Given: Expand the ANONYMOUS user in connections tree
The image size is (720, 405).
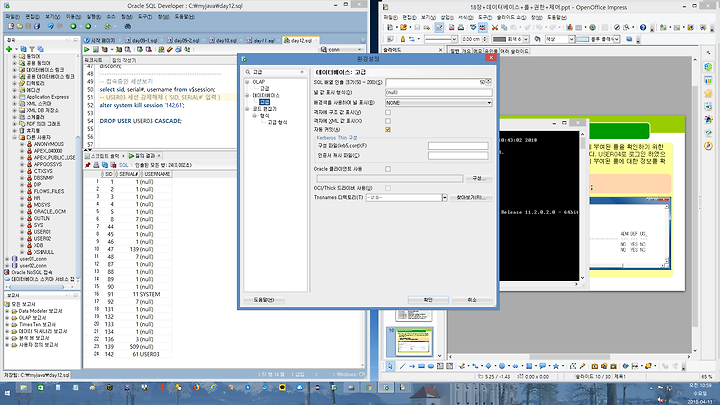Looking at the screenshot, I should pyautogui.click(x=22, y=144).
